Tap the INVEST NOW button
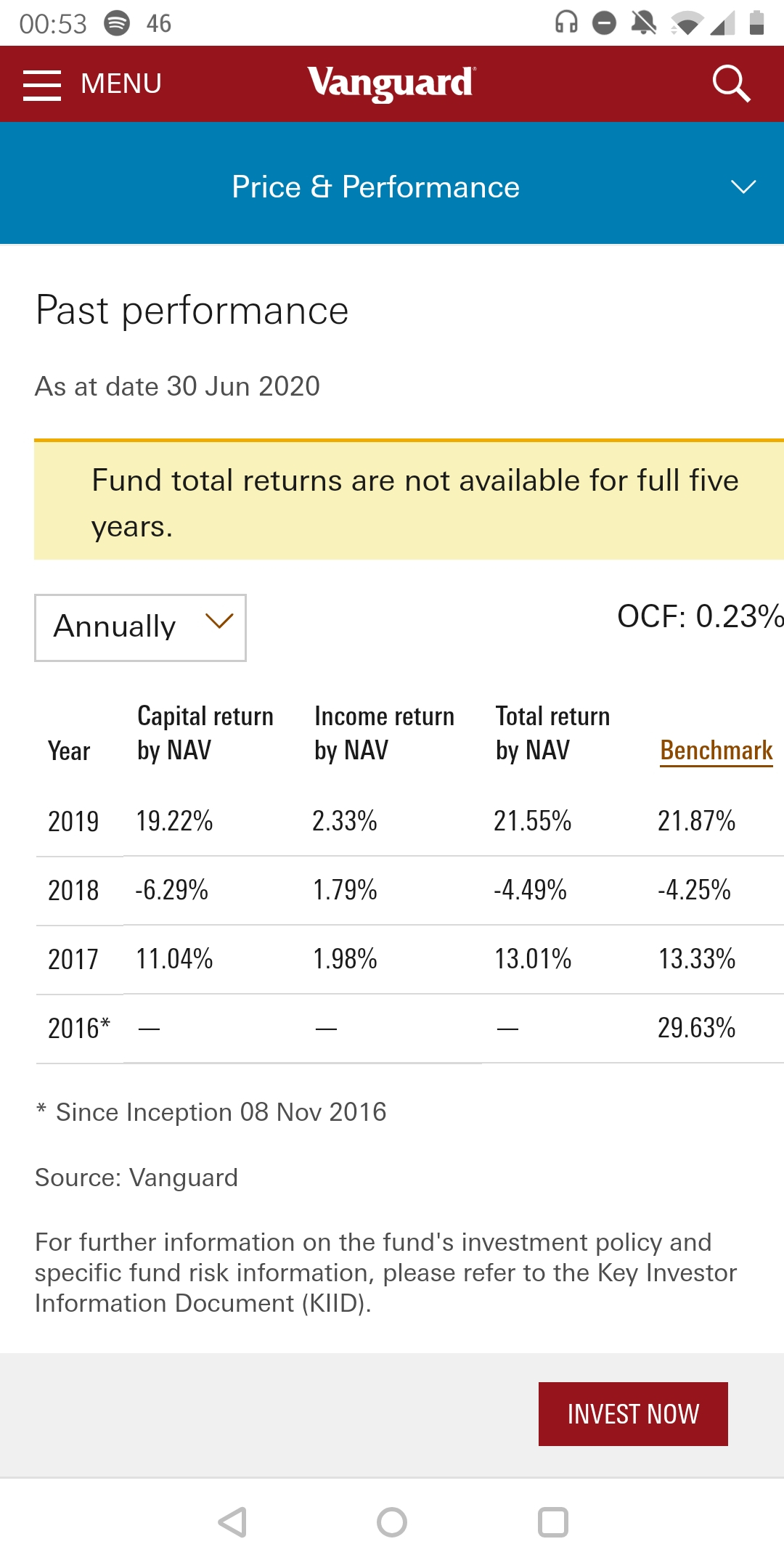Image resolution: width=784 pixels, height=1568 pixels. point(633,1414)
